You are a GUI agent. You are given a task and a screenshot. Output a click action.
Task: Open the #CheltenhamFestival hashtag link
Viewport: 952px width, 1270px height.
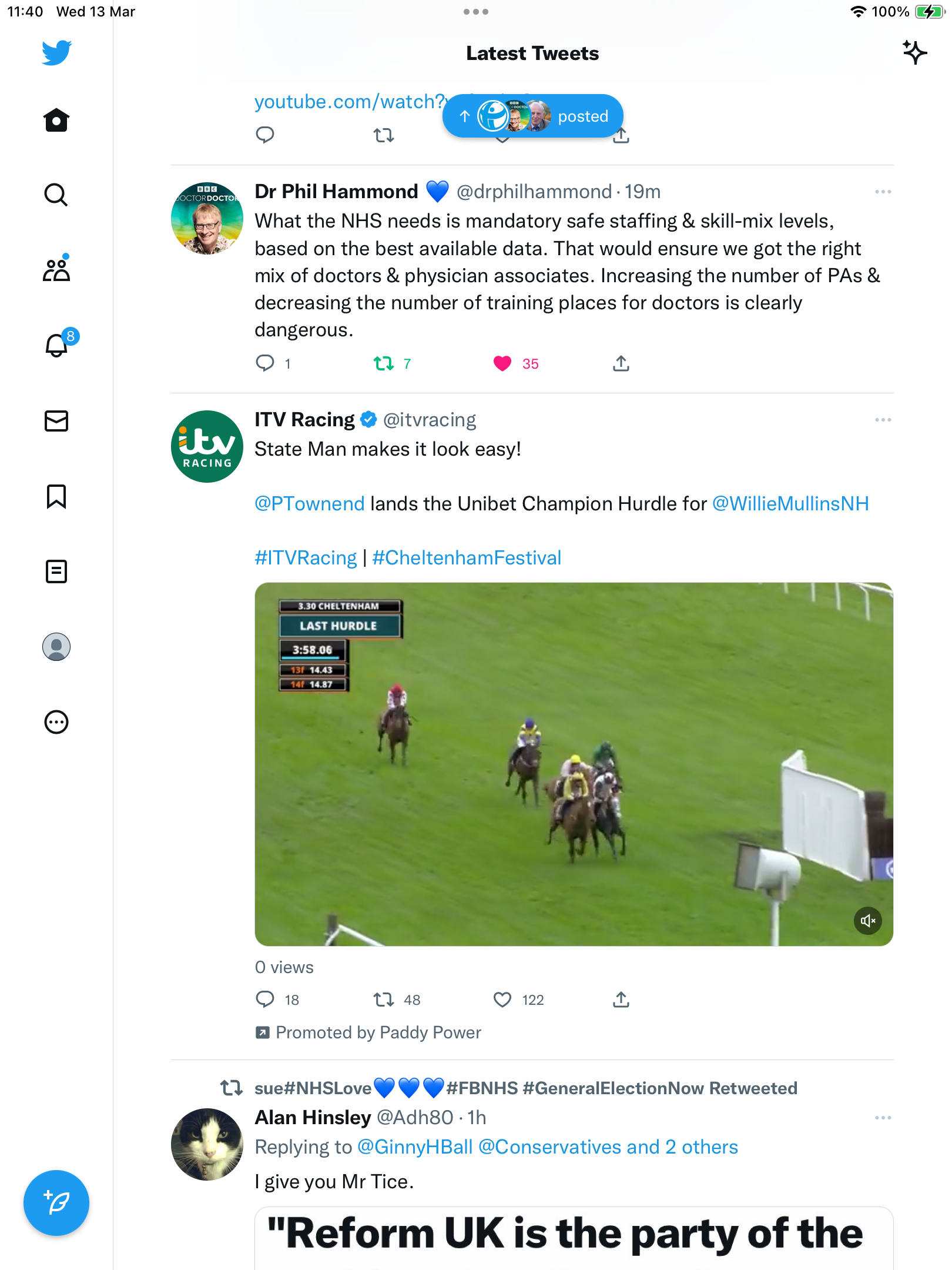pyautogui.click(x=467, y=558)
